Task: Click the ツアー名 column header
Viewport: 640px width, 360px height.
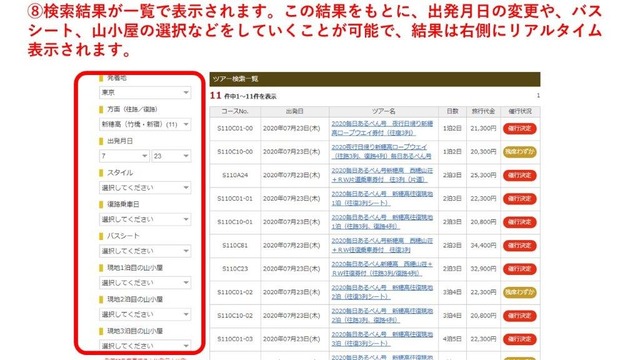Action: click(384, 111)
